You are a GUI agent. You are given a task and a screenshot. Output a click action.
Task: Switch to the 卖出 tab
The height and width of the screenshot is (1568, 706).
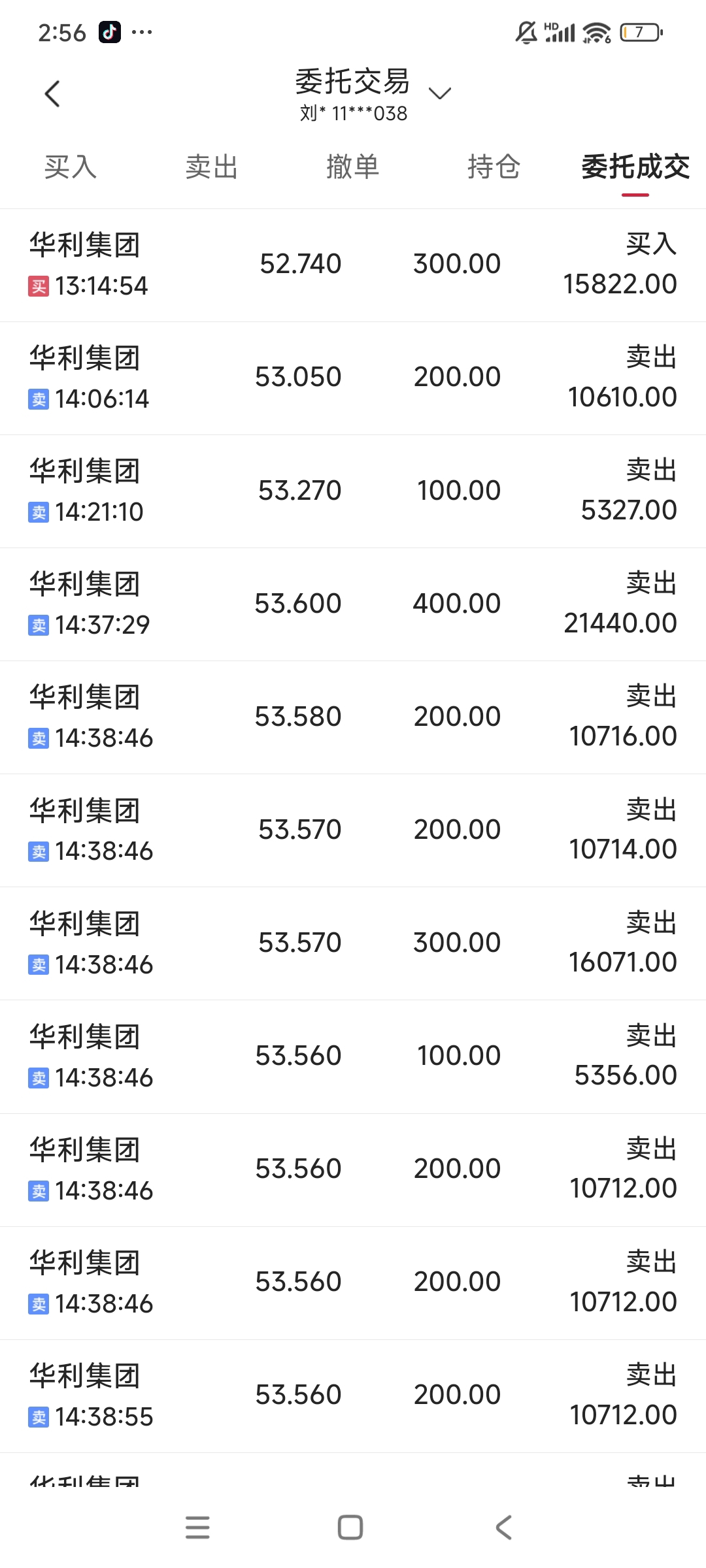click(212, 167)
